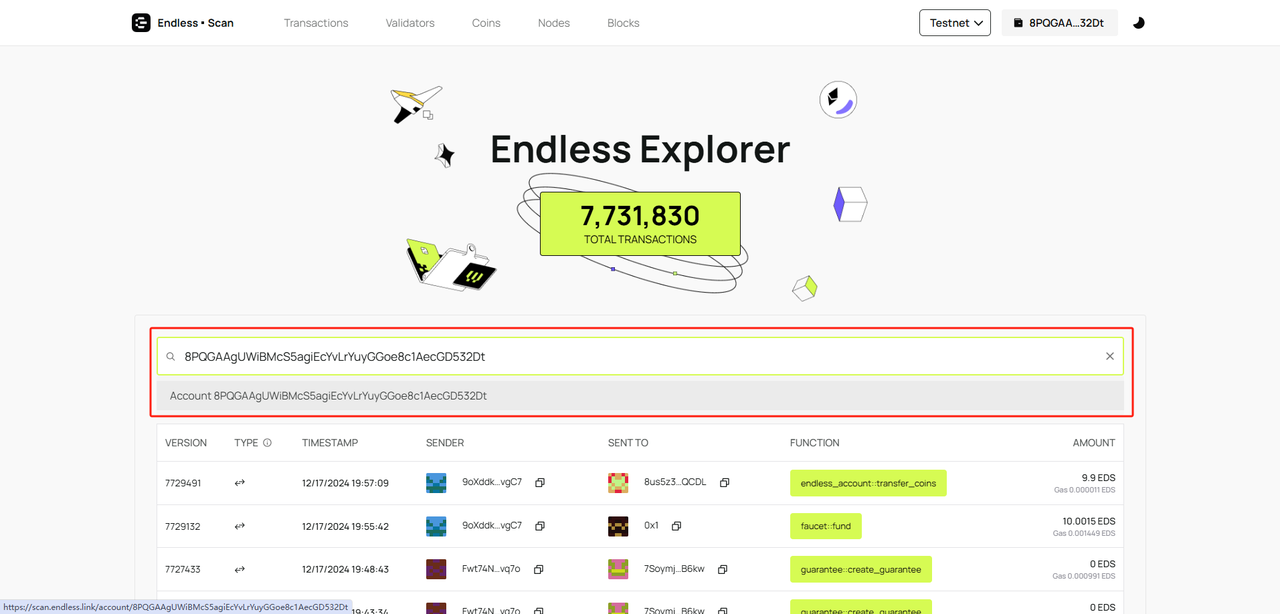
Task: Click the endless_account::transfer_coins function tag
Action: point(868,483)
